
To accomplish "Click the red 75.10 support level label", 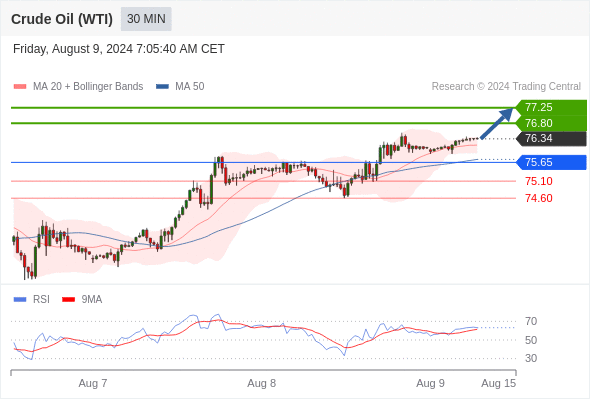I will tap(539, 181).
